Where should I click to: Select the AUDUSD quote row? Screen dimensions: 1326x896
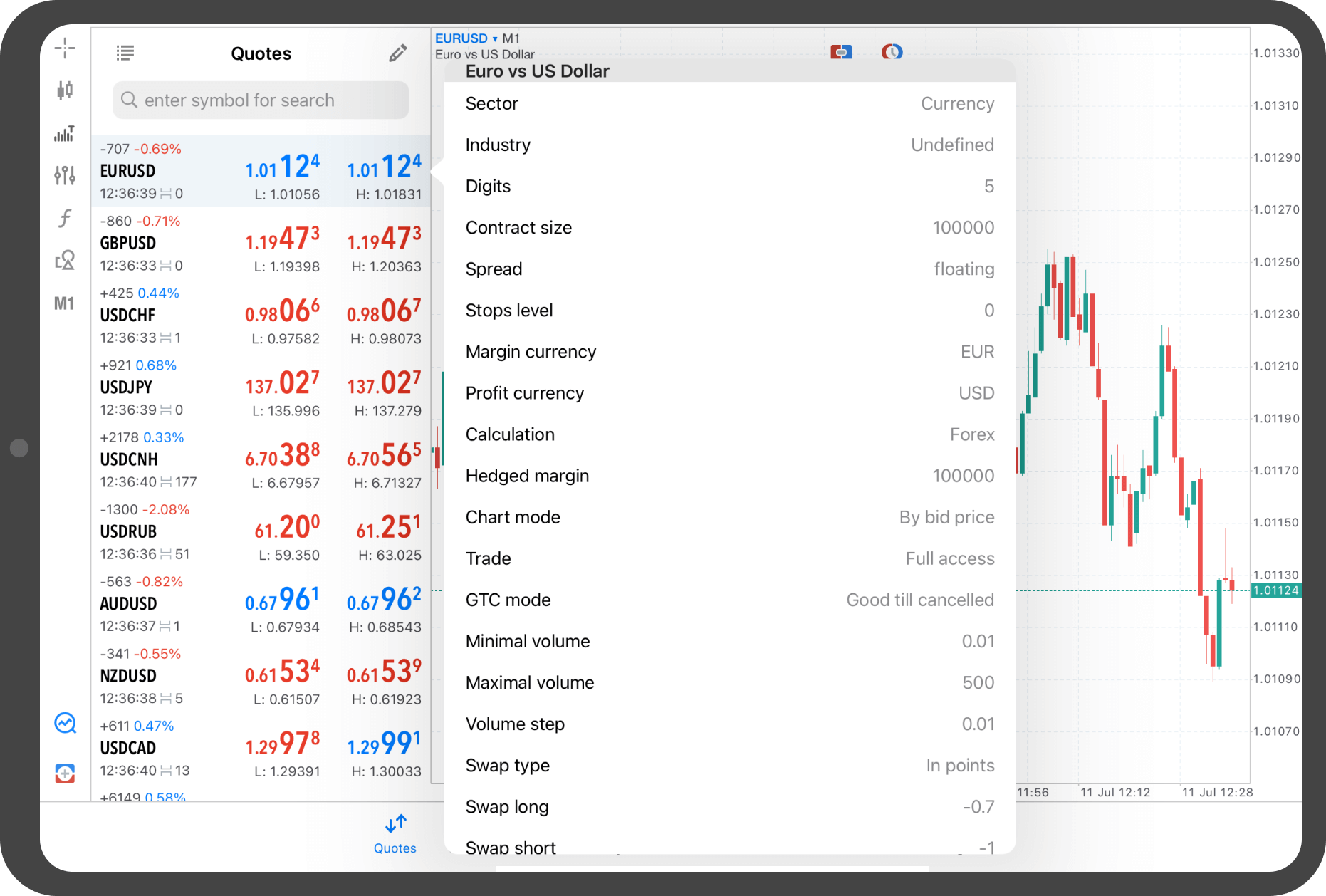click(x=261, y=604)
